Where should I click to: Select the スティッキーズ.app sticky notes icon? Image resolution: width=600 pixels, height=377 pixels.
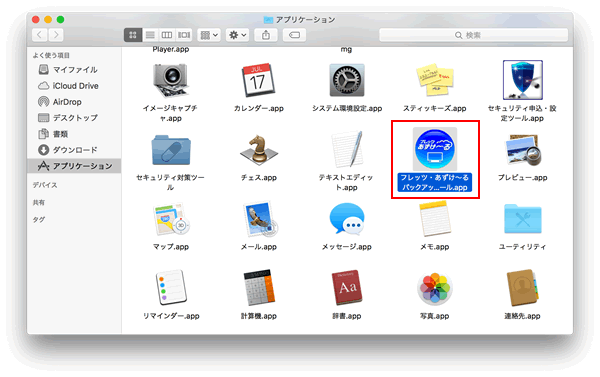point(435,80)
